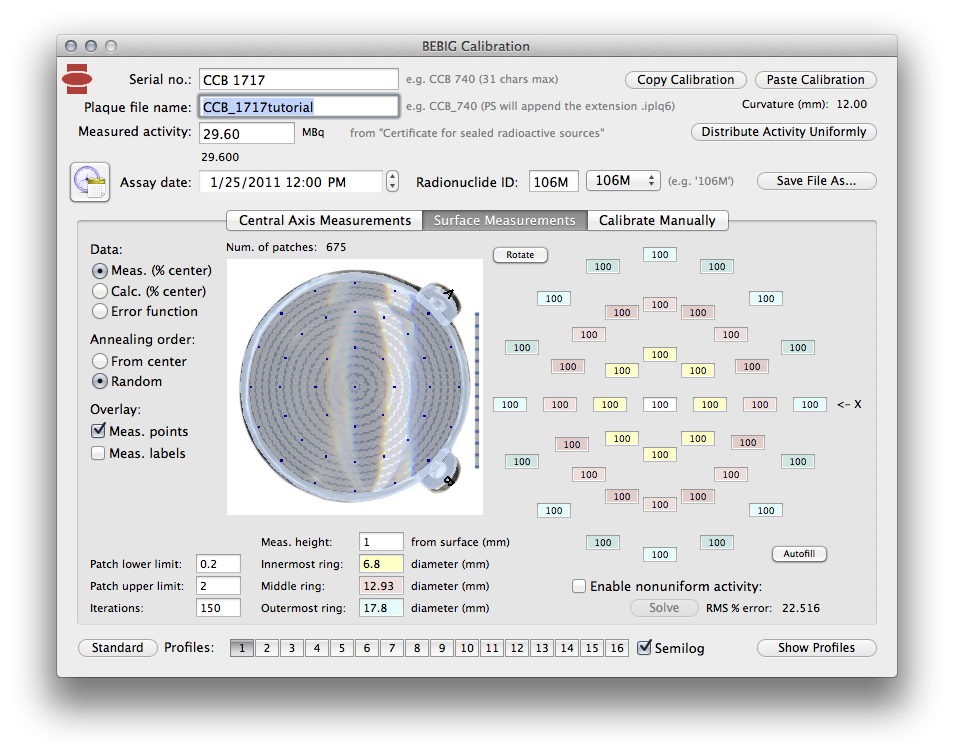Open the Calibrate Manually tab
This screenshot has width=954, height=756.
pos(657,220)
